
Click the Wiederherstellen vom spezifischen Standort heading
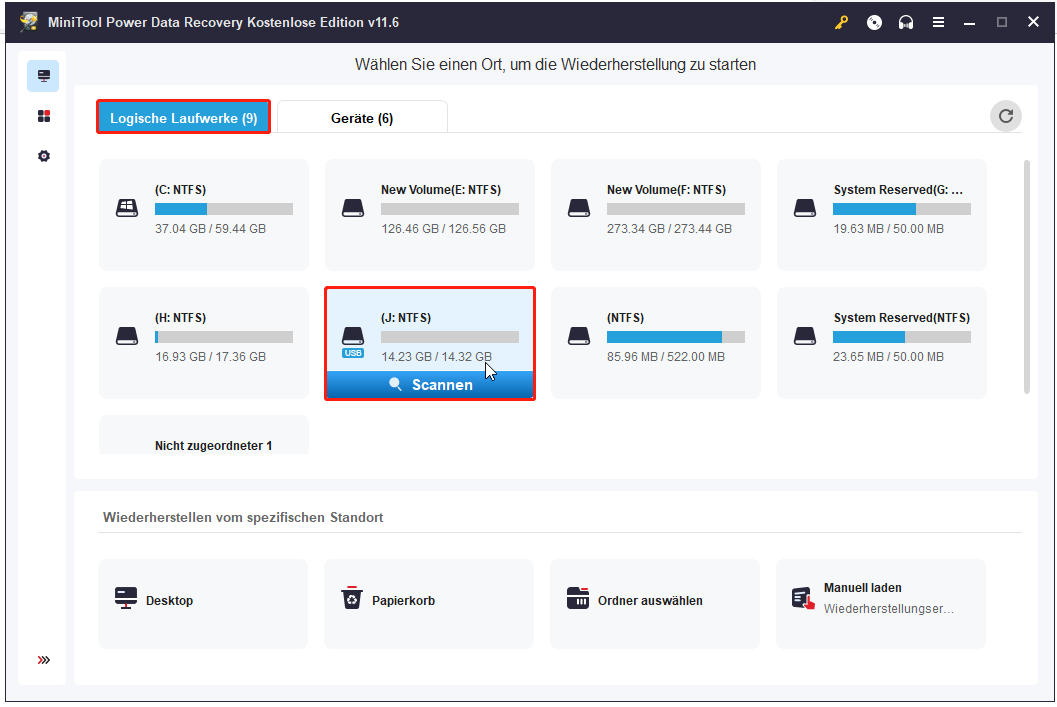[x=243, y=517]
